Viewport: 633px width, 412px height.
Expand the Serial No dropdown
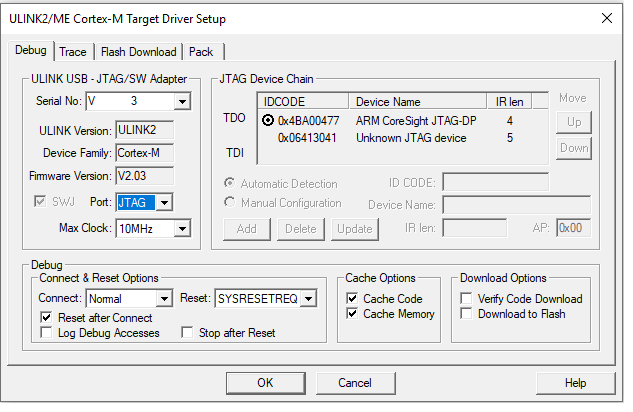tap(182, 101)
